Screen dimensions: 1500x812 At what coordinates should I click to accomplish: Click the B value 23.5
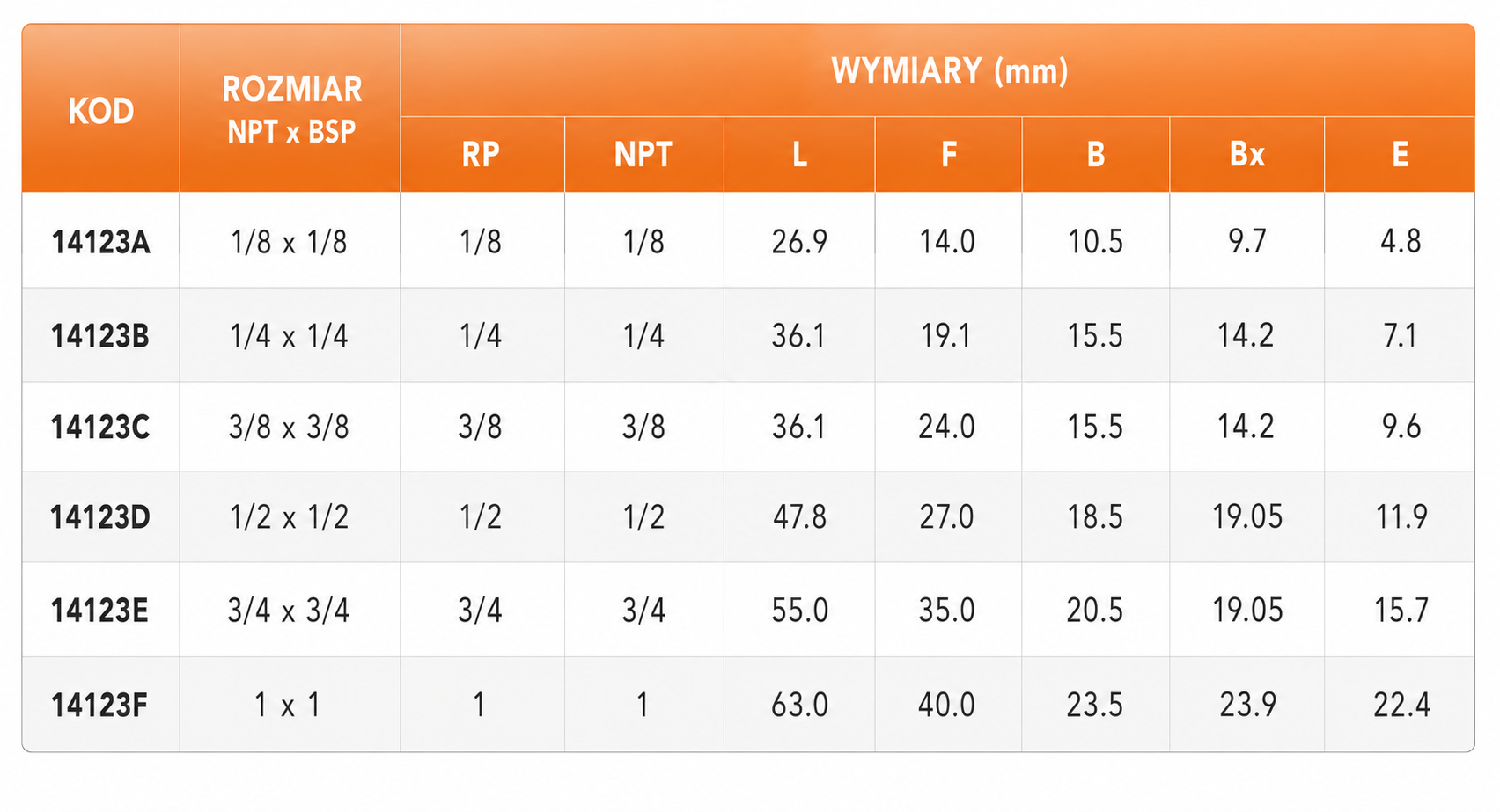coord(1095,706)
